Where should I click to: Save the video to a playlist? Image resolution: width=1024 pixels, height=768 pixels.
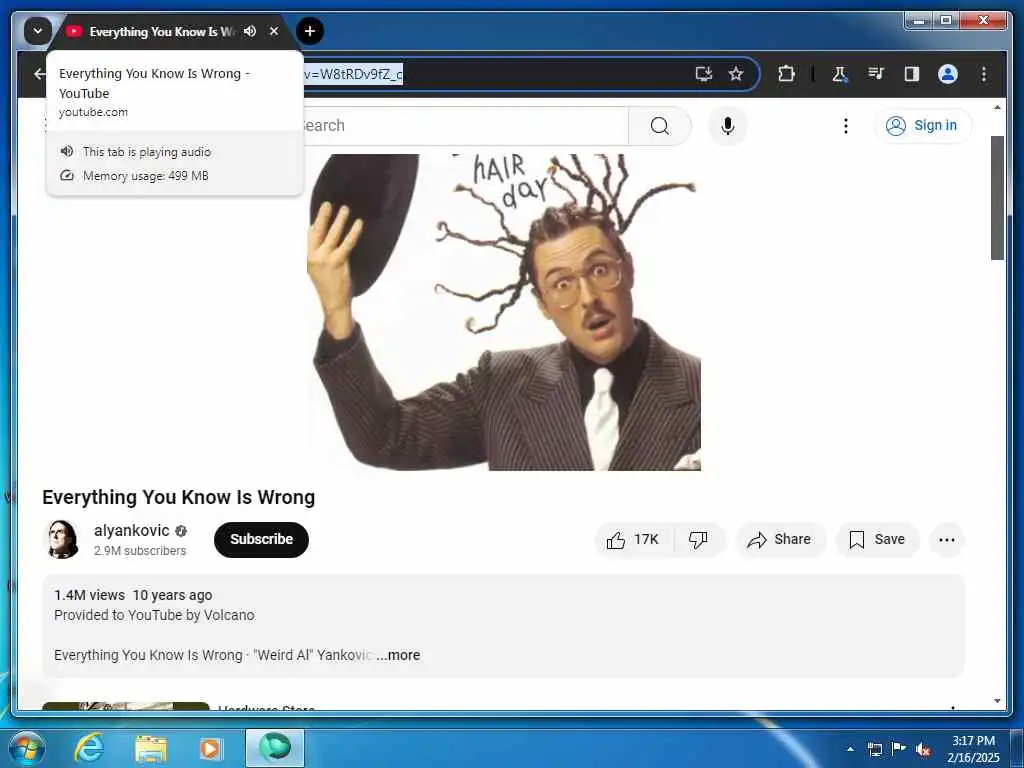[x=877, y=539]
